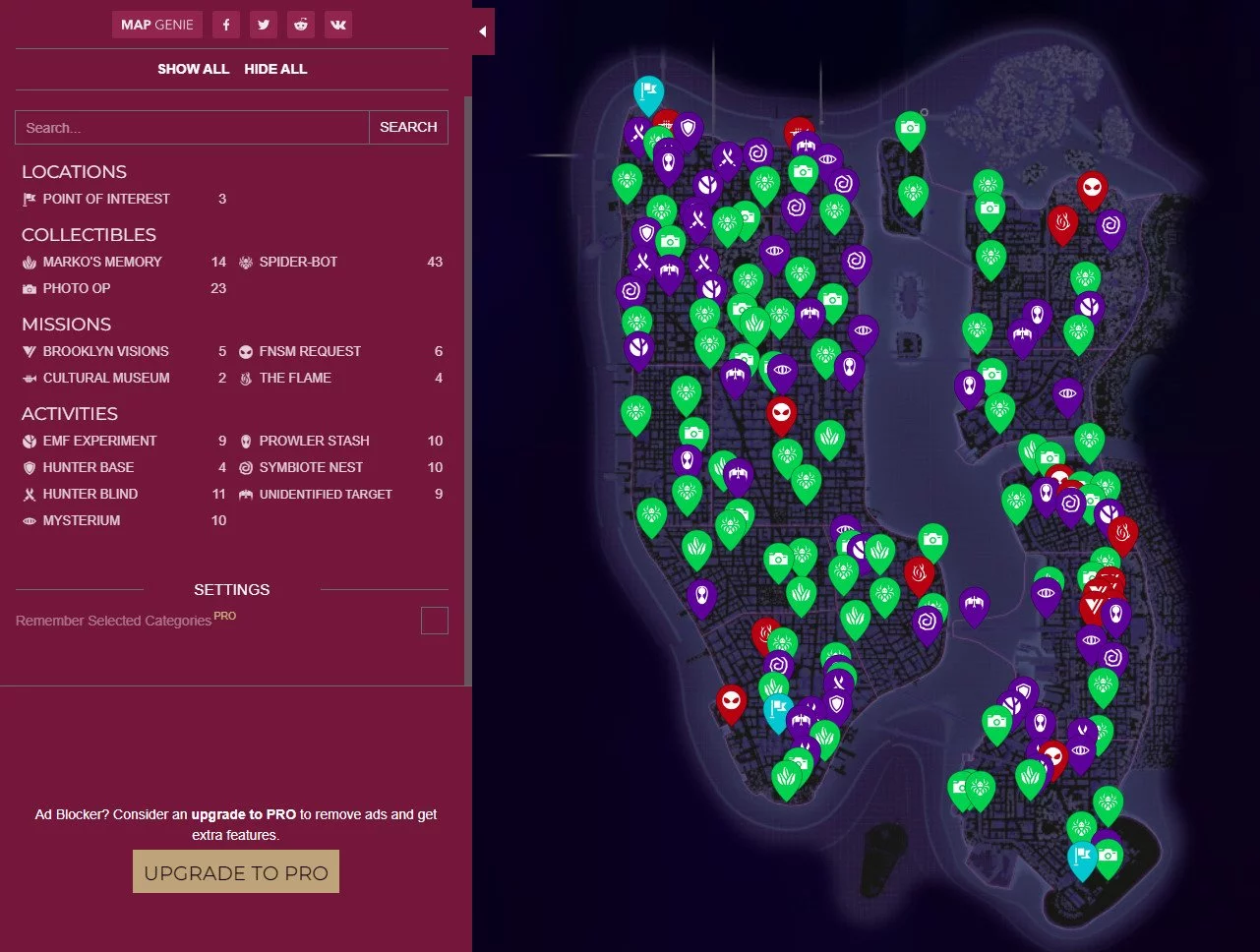The image size is (1260, 952).
Task: Select red mask marker in the map's northeast corner
Action: coord(1092,189)
